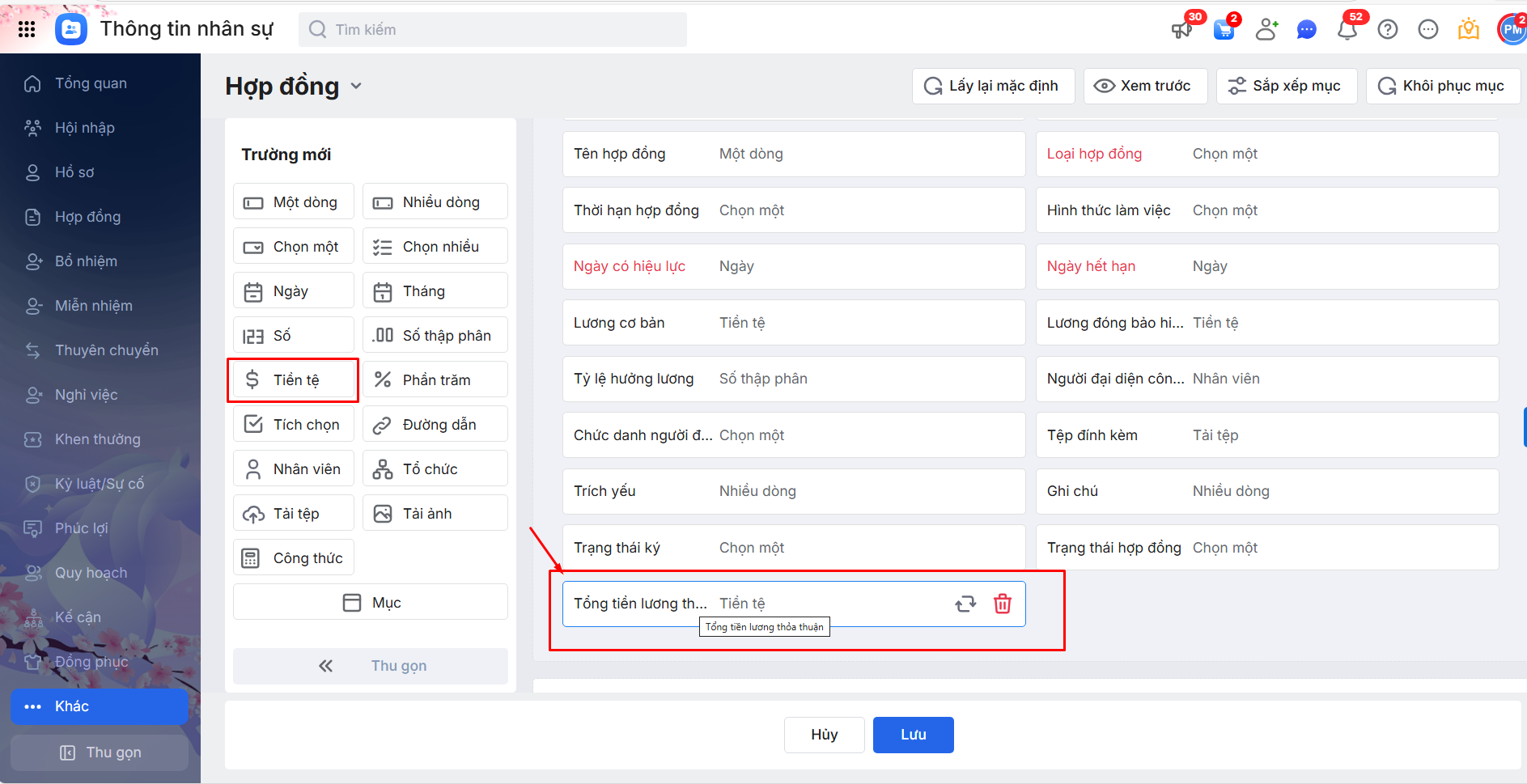
Task: Add a Tiền tệ currency field
Action: tap(294, 380)
